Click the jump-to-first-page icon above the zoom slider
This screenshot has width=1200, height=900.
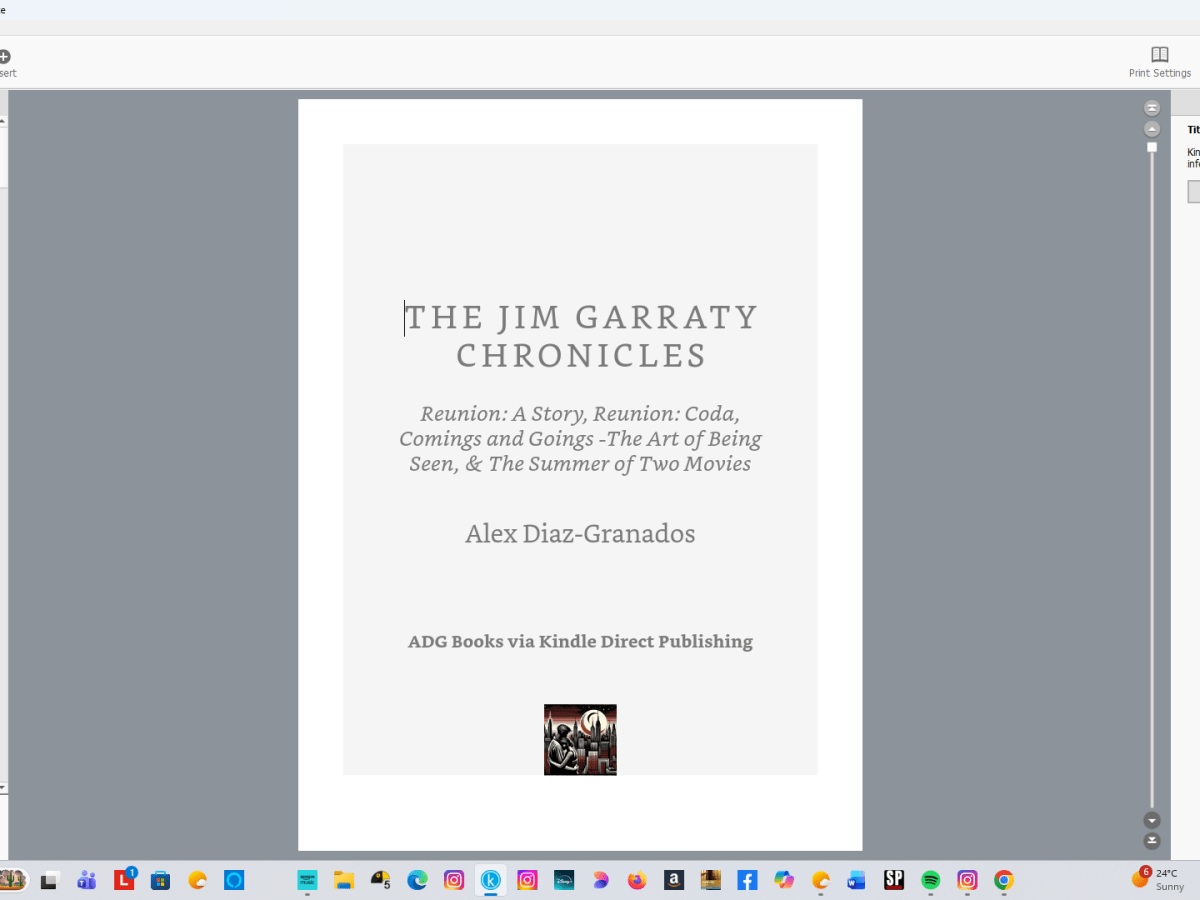coord(1152,107)
